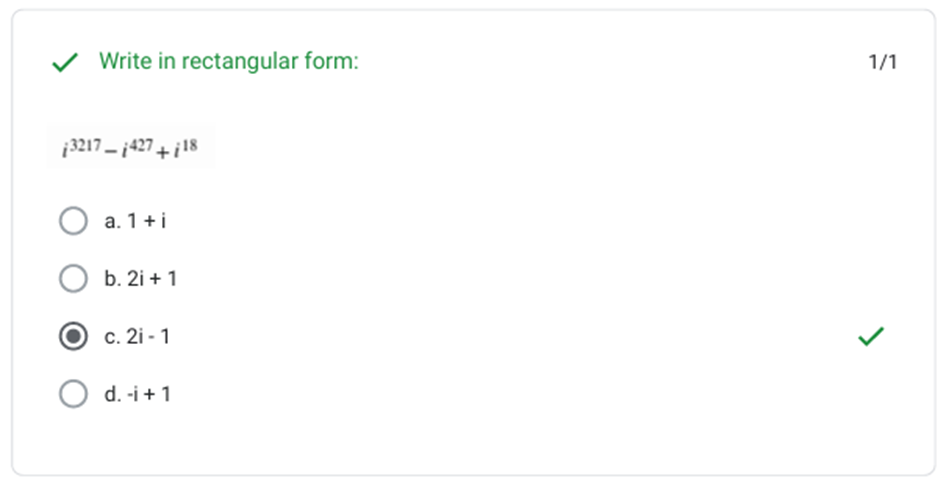Screen dimensions: 949x484
Task: Choose the radio button for b. 2i + 1
Action: 73,279
